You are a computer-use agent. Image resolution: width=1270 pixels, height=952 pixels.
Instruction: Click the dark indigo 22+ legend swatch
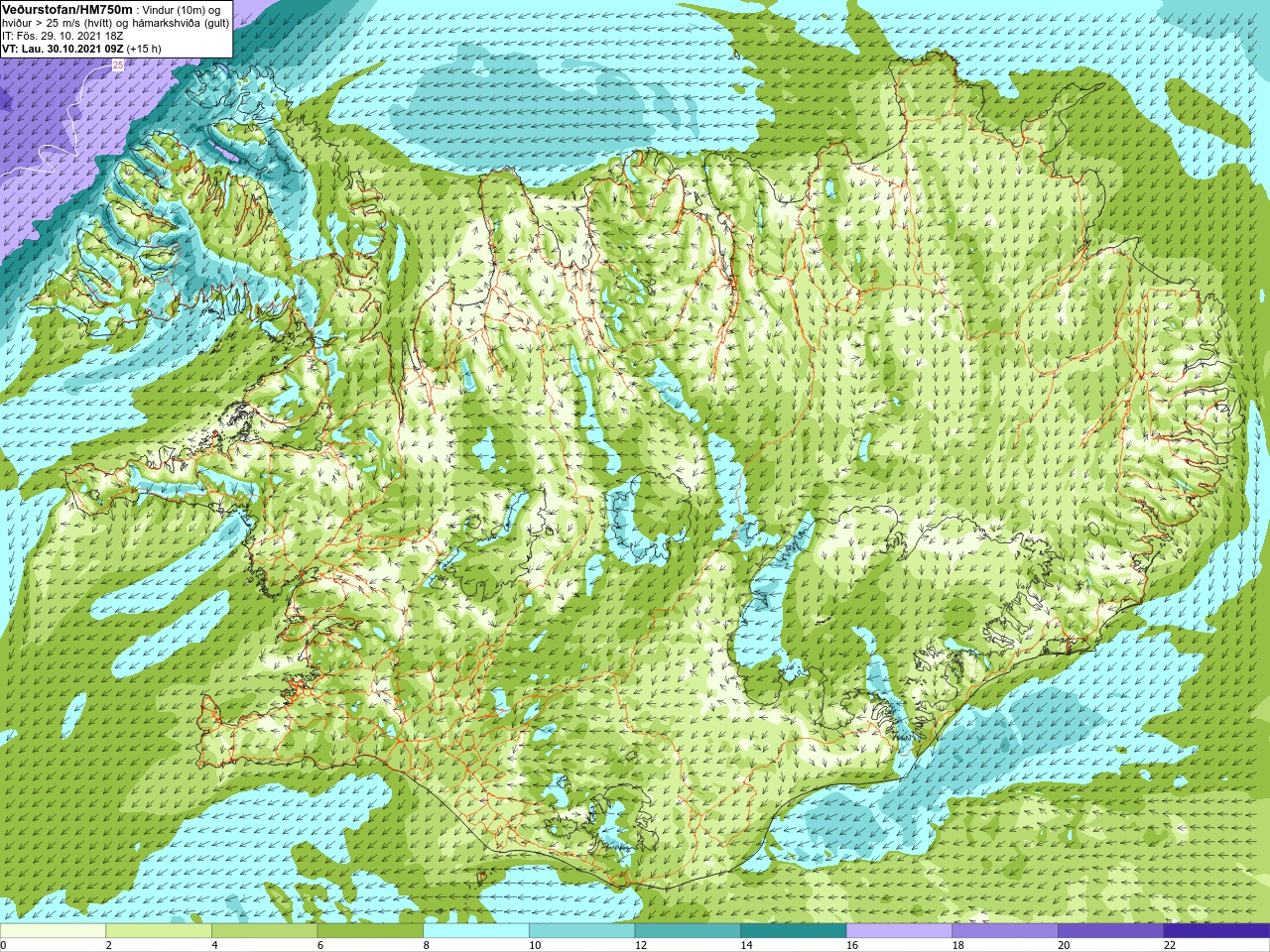[x=1216, y=931]
